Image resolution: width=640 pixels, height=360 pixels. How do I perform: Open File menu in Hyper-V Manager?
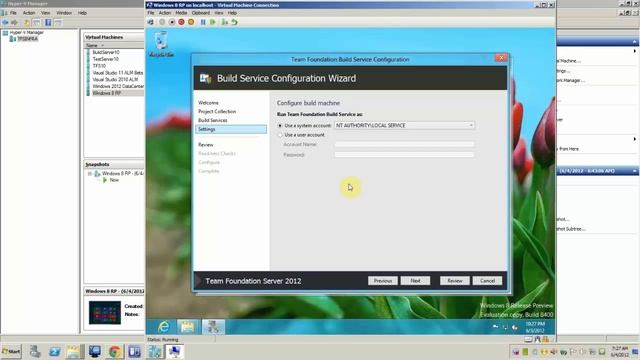coord(13,13)
